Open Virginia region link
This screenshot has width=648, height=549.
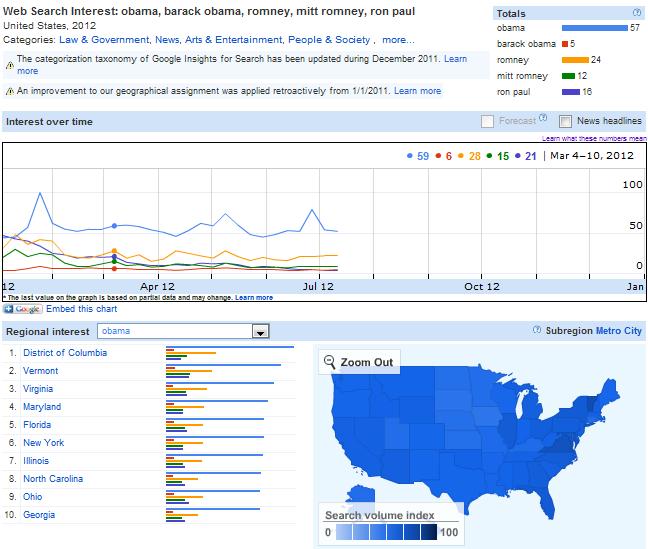point(38,389)
